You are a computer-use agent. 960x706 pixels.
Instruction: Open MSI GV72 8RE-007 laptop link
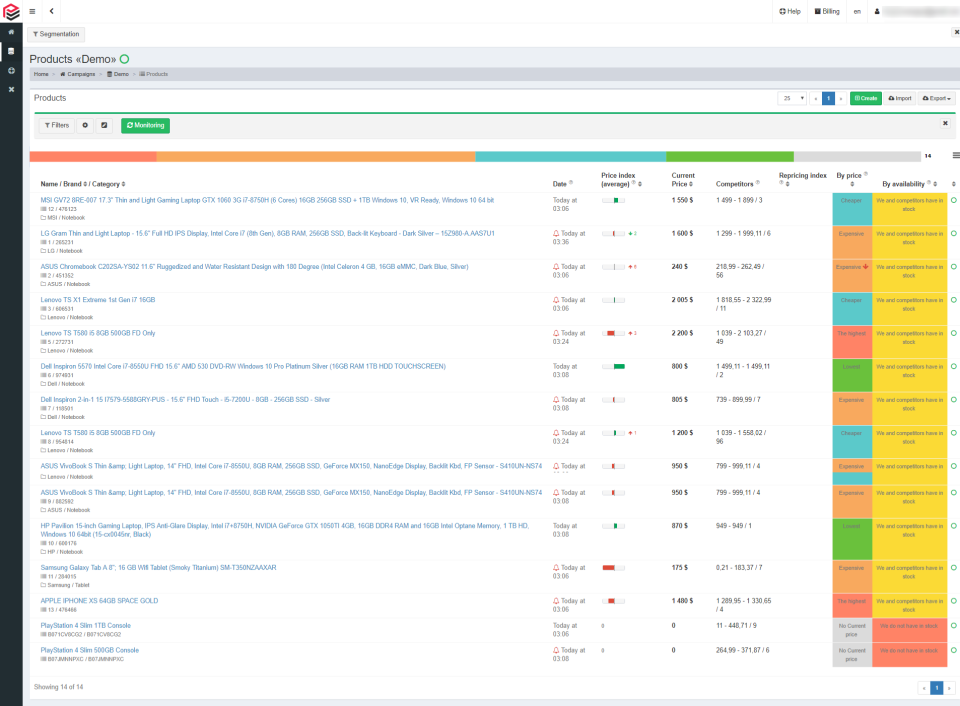coord(267,200)
